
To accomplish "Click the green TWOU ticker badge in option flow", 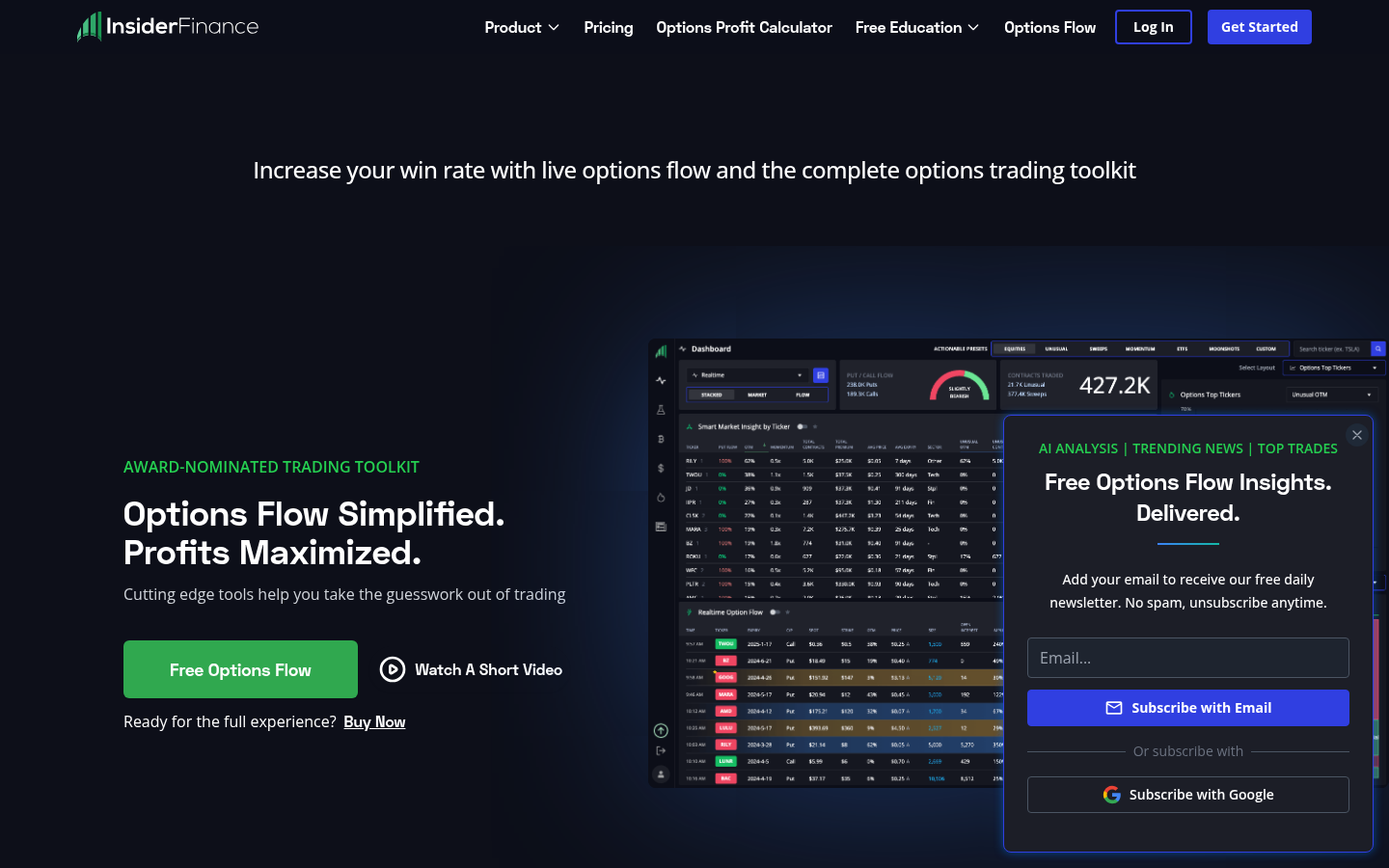I will tap(725, 643).
